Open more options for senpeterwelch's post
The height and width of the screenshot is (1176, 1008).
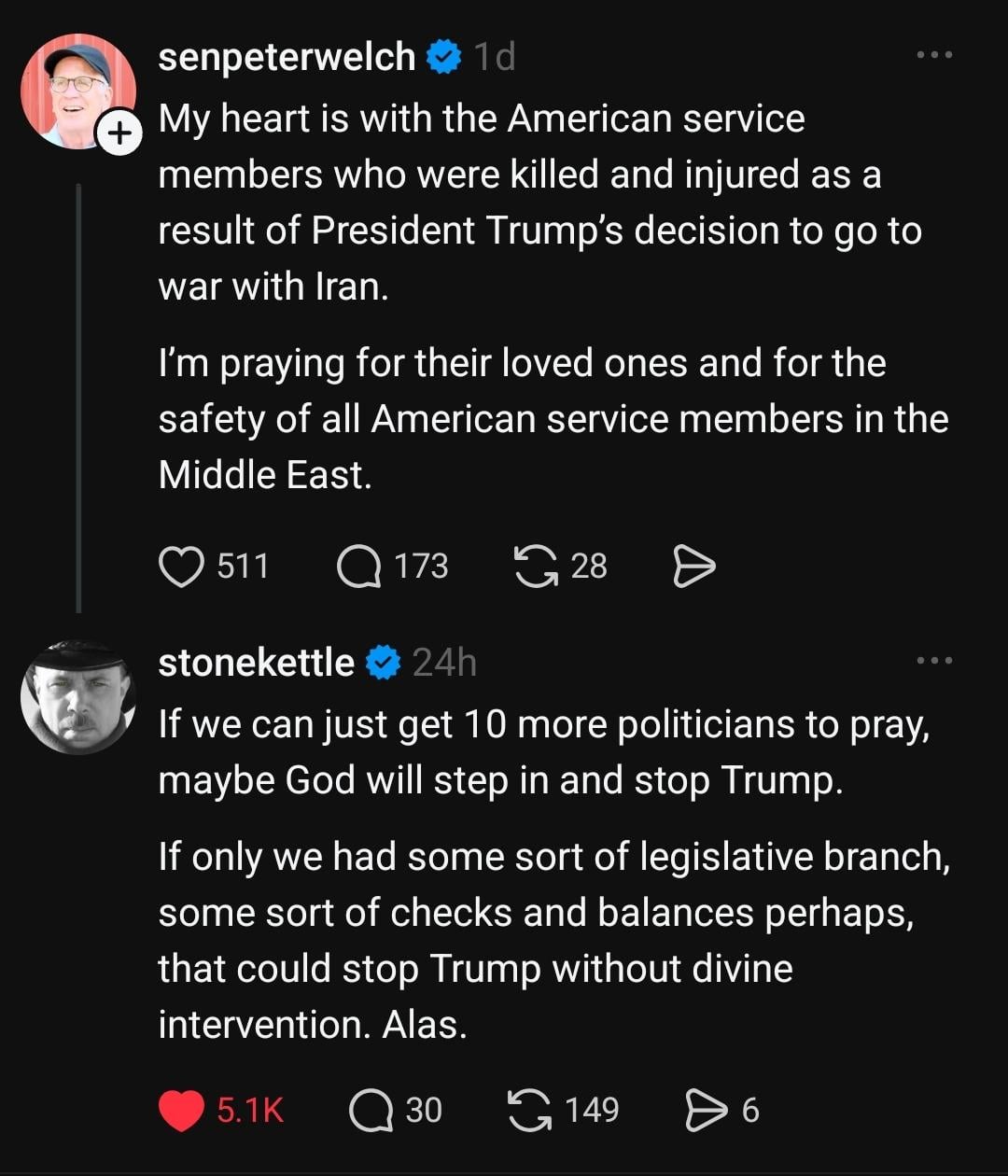[x=934, y=56]
